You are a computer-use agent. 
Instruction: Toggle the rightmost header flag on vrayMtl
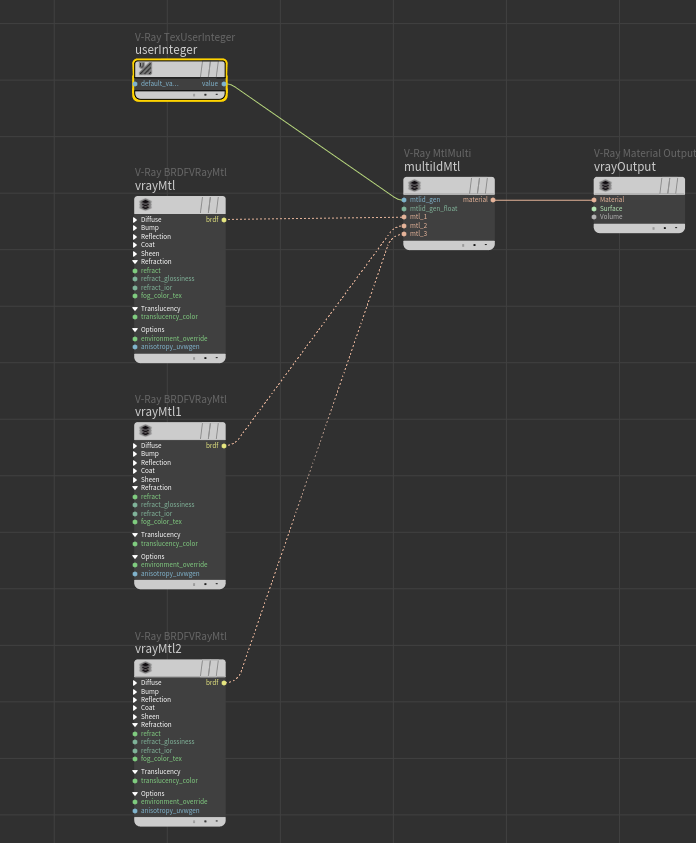pos(220,205)
